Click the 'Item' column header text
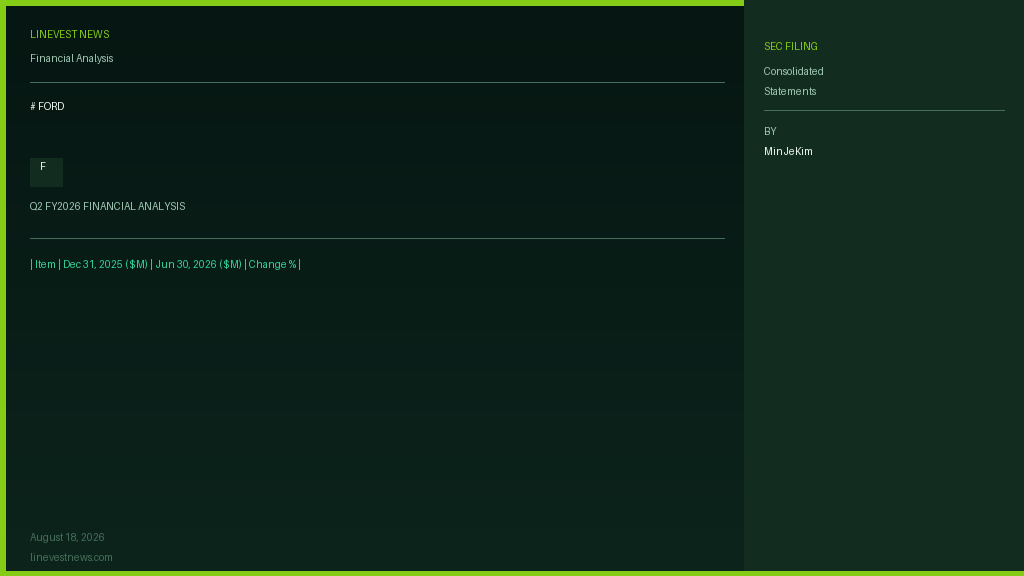 (x=45, y=264)
